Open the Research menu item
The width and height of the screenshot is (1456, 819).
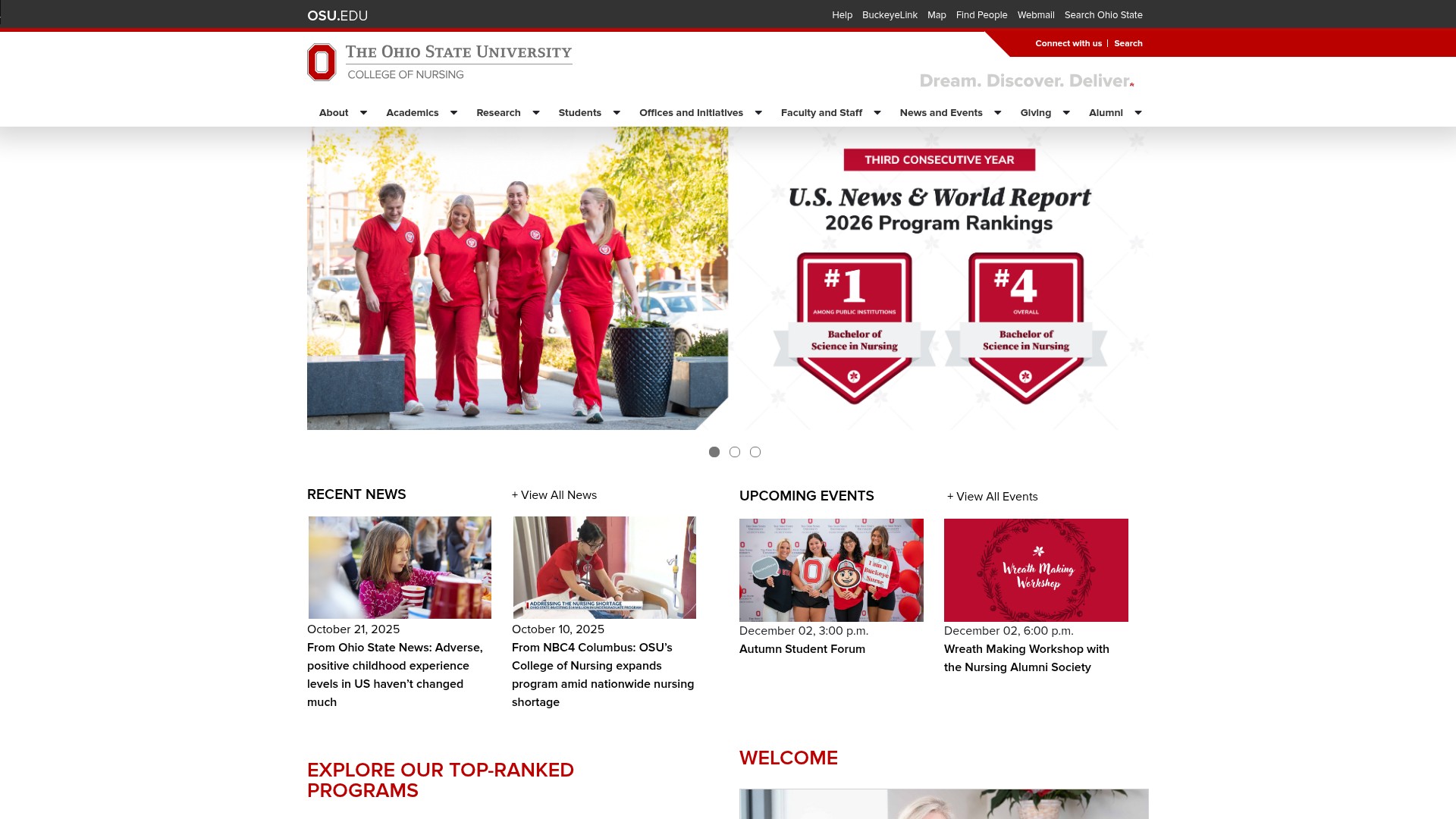pos(498,113)
